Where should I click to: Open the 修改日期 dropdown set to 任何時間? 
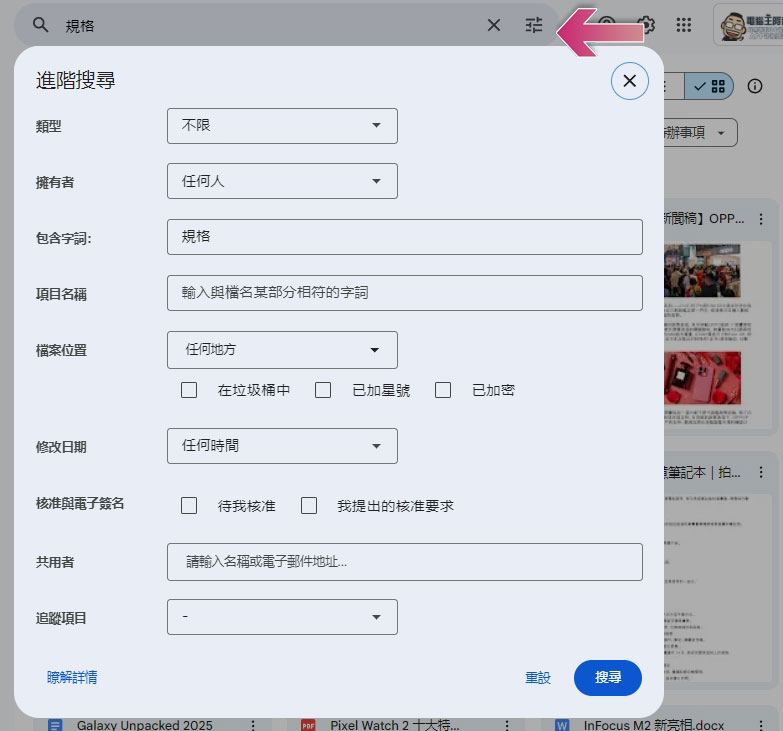(x=282, y=445)
